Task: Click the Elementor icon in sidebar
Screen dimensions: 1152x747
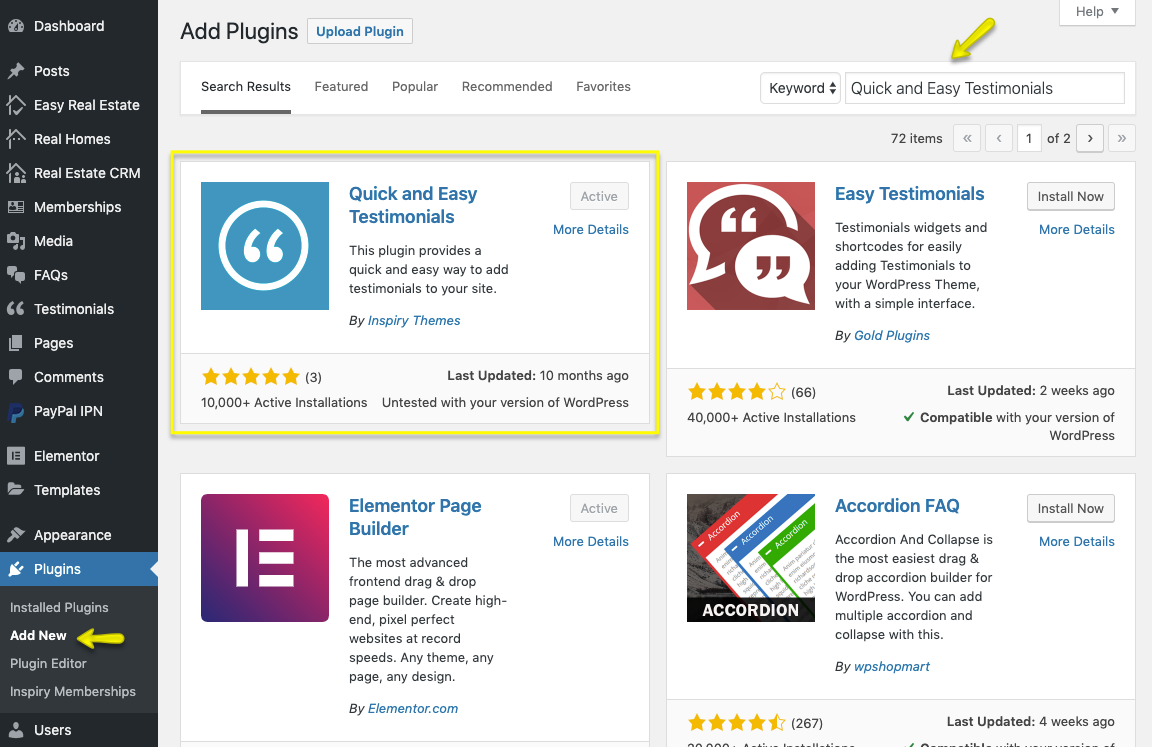Action: [x=16, y=456]
